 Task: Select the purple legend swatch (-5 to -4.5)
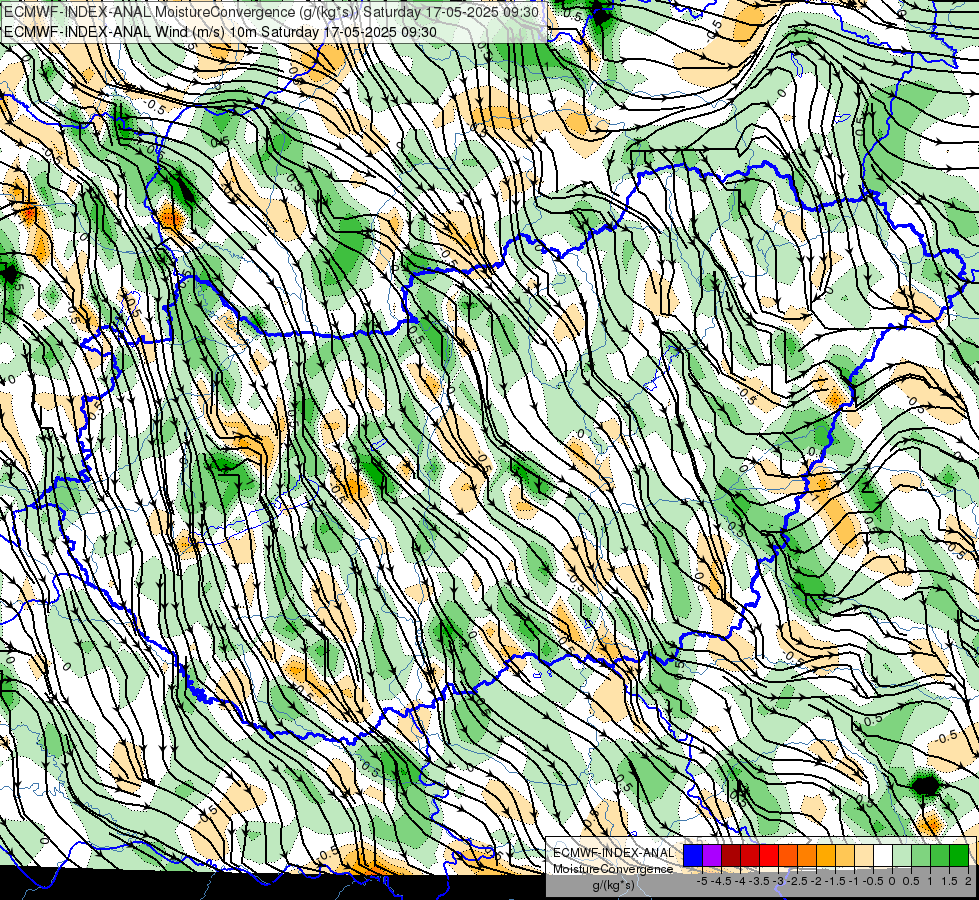tap(712, 856)
